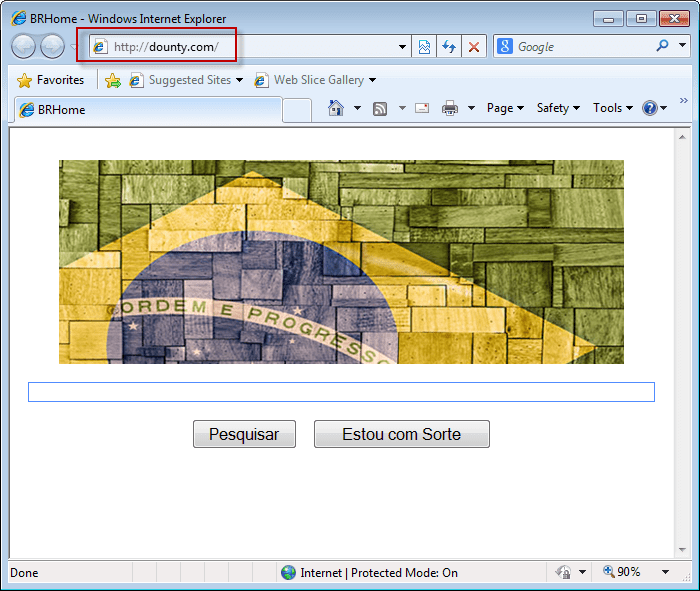Go to the Home page icon
Image resolution: width=700 pixels, height=591 pixels.
pyautogui.click(x=336, y=108)
